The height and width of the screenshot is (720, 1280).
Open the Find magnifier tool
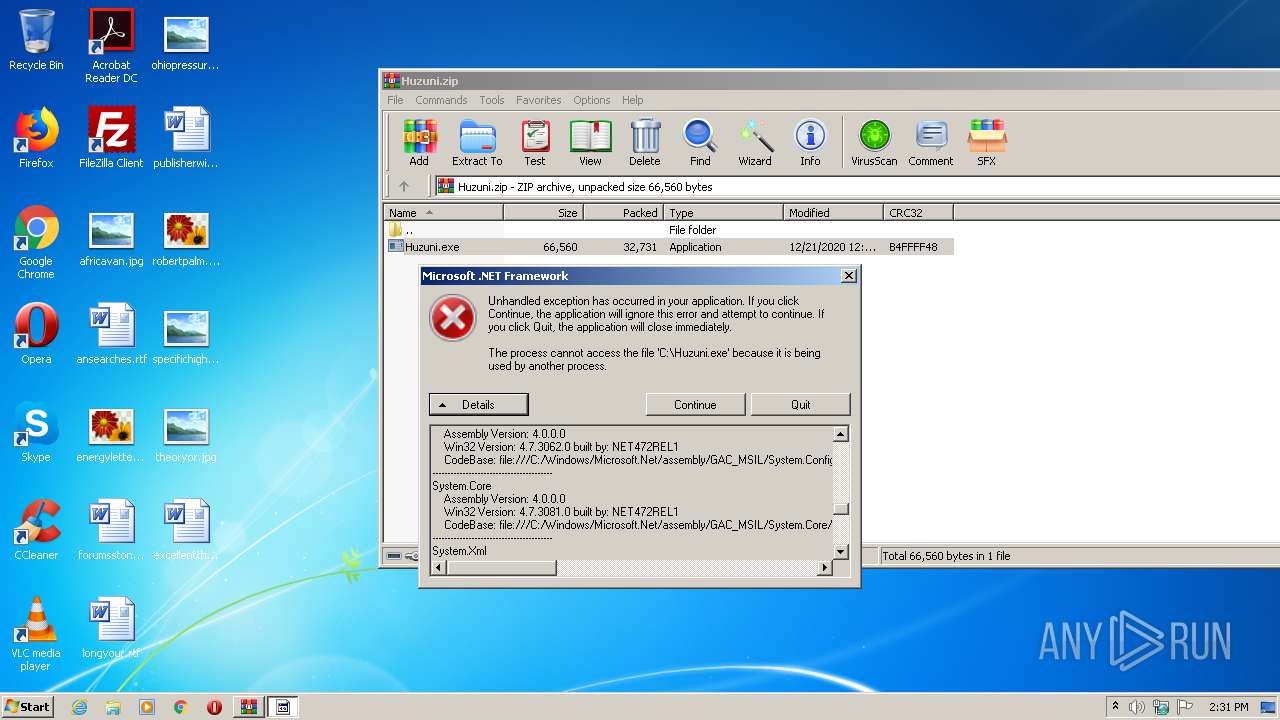point(700,142)
